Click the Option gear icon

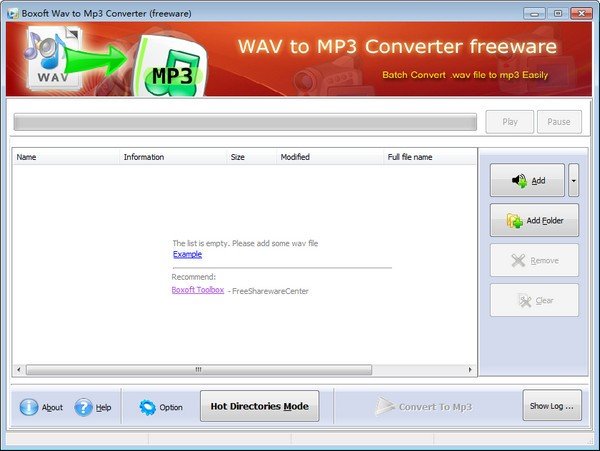[x=147, y=407]
